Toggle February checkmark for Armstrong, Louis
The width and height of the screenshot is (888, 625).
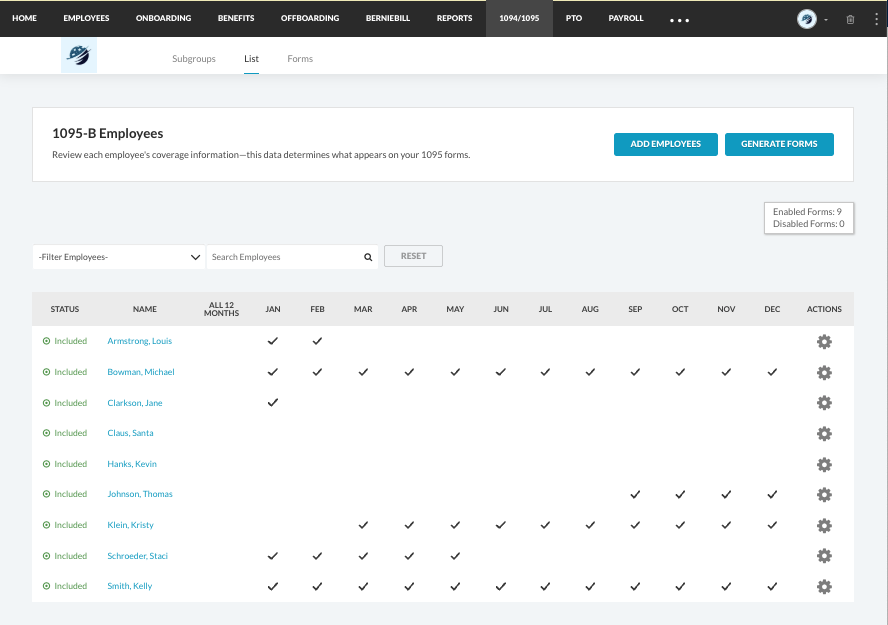click(x=317, y=341)
